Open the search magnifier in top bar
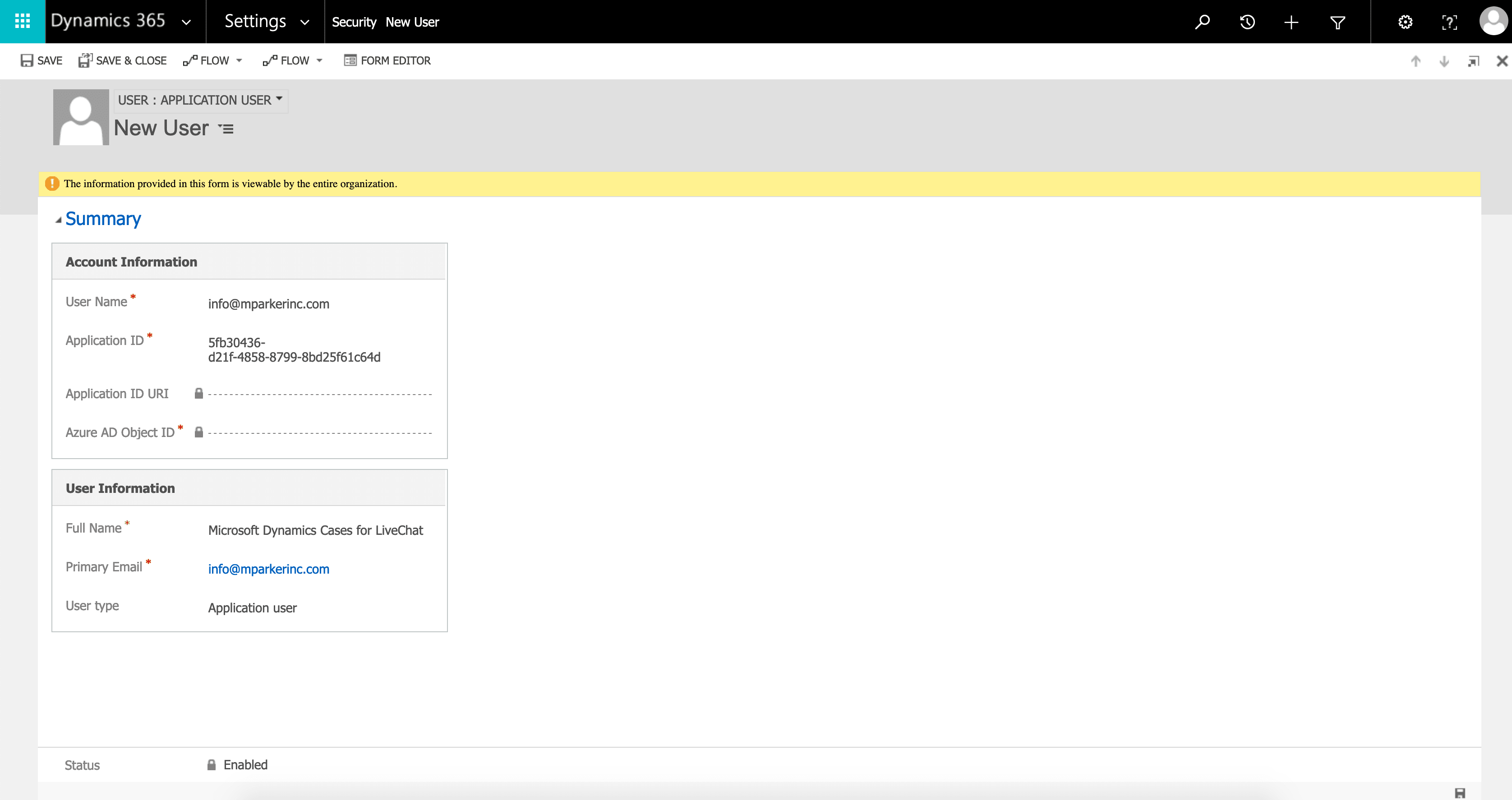This screenshot has width=1512, height=800. [1202, 22]
